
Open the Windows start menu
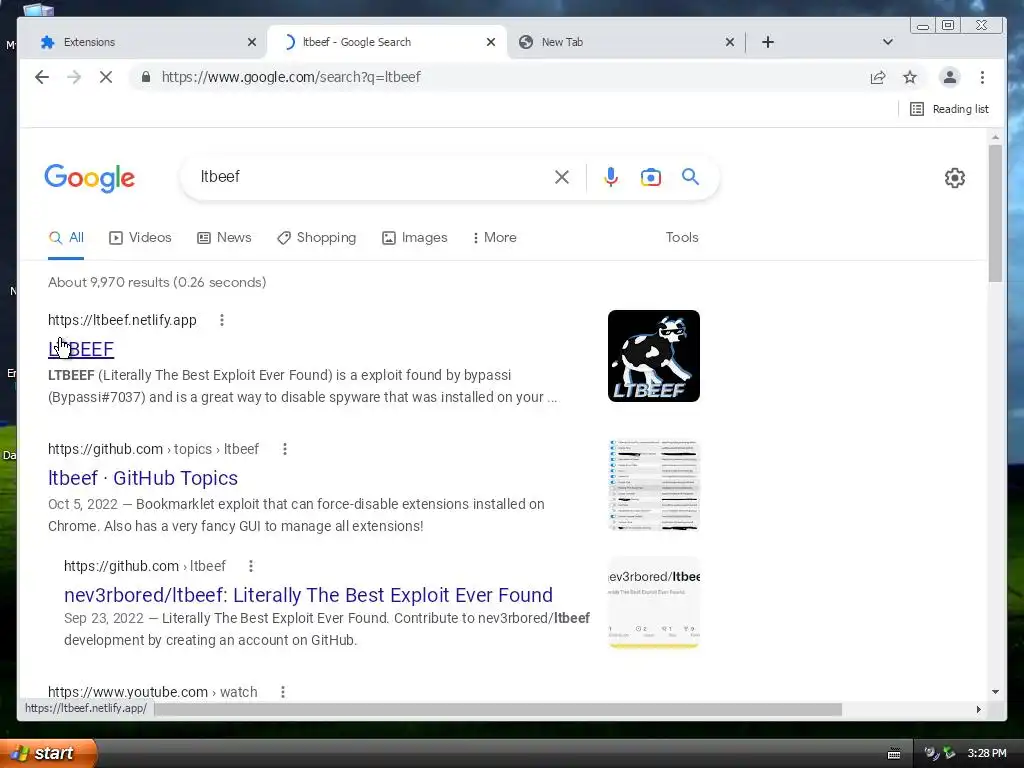point(48,753)
